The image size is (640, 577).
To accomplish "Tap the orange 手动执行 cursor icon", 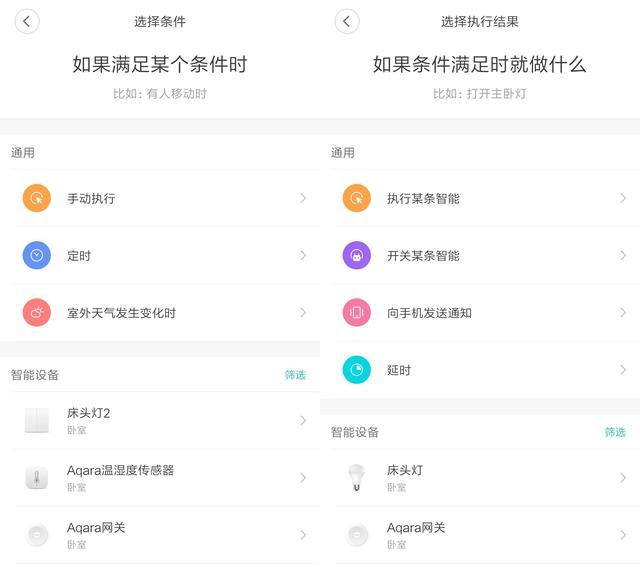I will click(x=37, y=198).
